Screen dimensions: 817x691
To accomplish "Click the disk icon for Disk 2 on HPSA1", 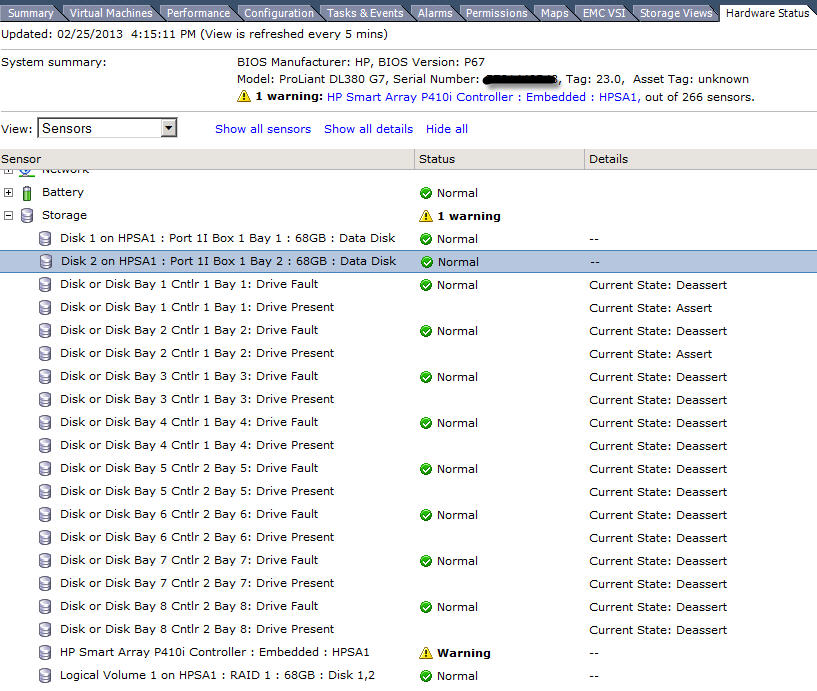I will coord(46,262).
